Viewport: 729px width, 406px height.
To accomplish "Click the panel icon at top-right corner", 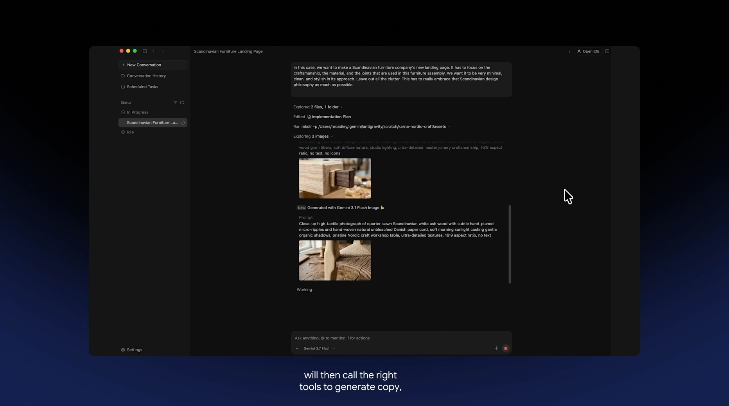I will tap(607, 51).
